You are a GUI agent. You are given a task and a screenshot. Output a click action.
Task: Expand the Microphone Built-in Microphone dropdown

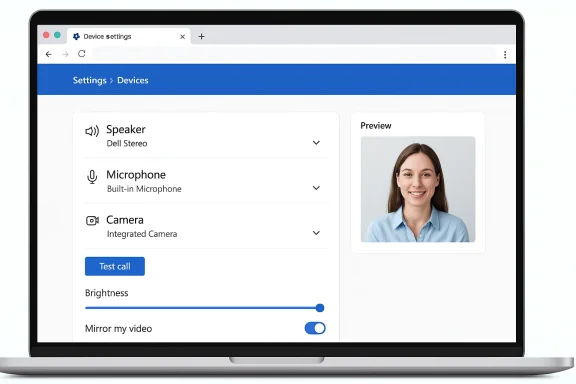tap(316, 188)
